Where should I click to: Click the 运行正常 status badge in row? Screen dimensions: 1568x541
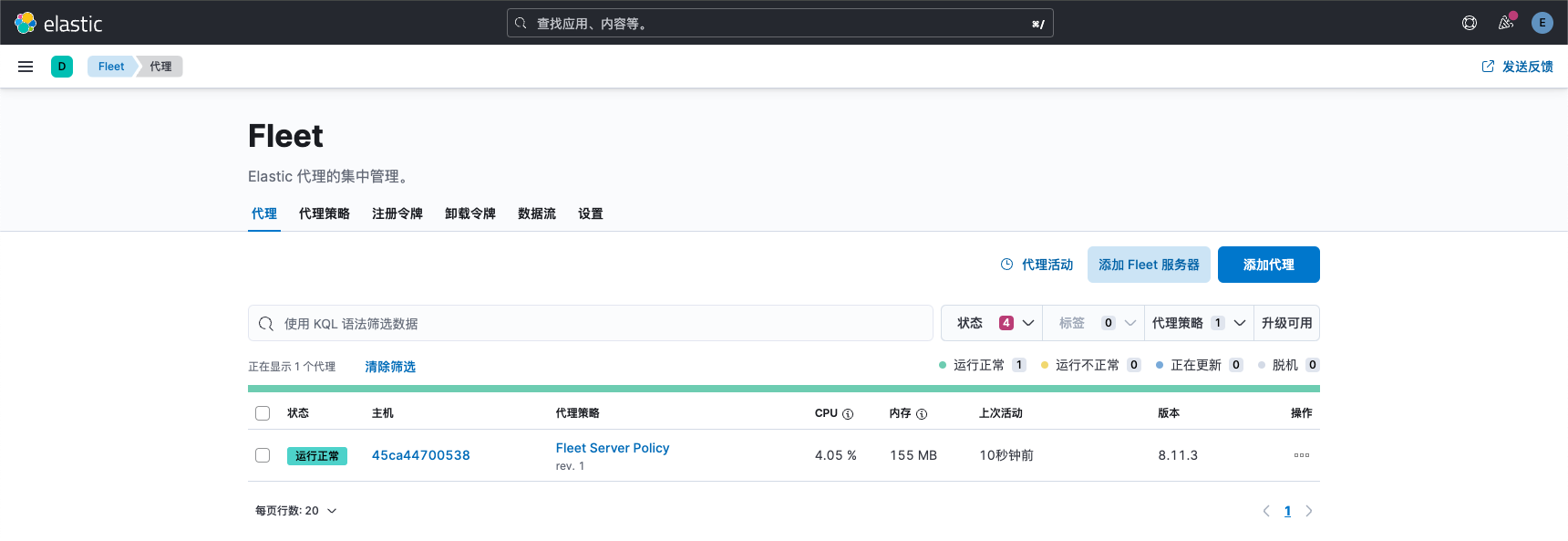317,456
